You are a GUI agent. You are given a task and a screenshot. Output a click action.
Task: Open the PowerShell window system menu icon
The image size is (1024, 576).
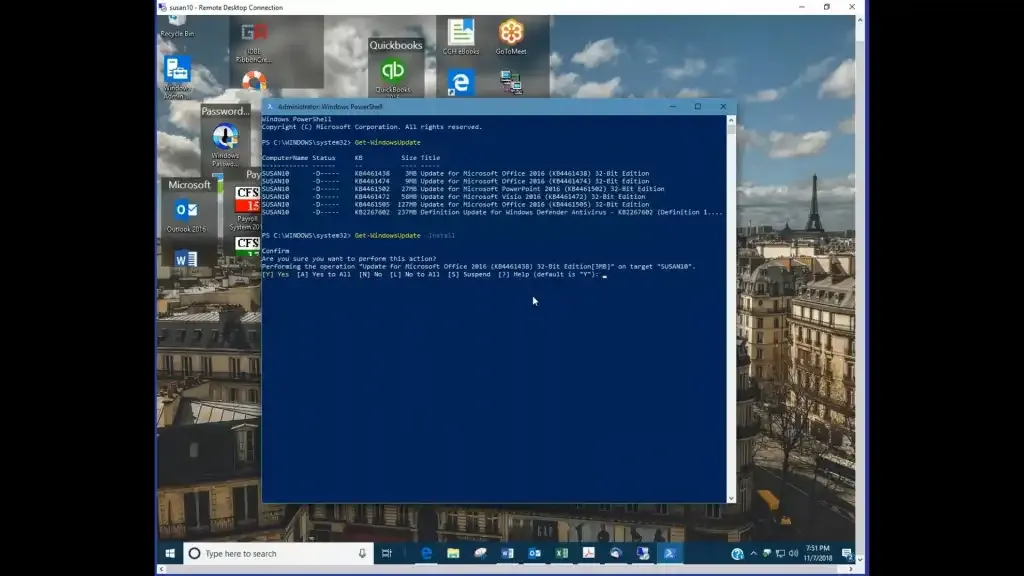[x=269, y=106]
